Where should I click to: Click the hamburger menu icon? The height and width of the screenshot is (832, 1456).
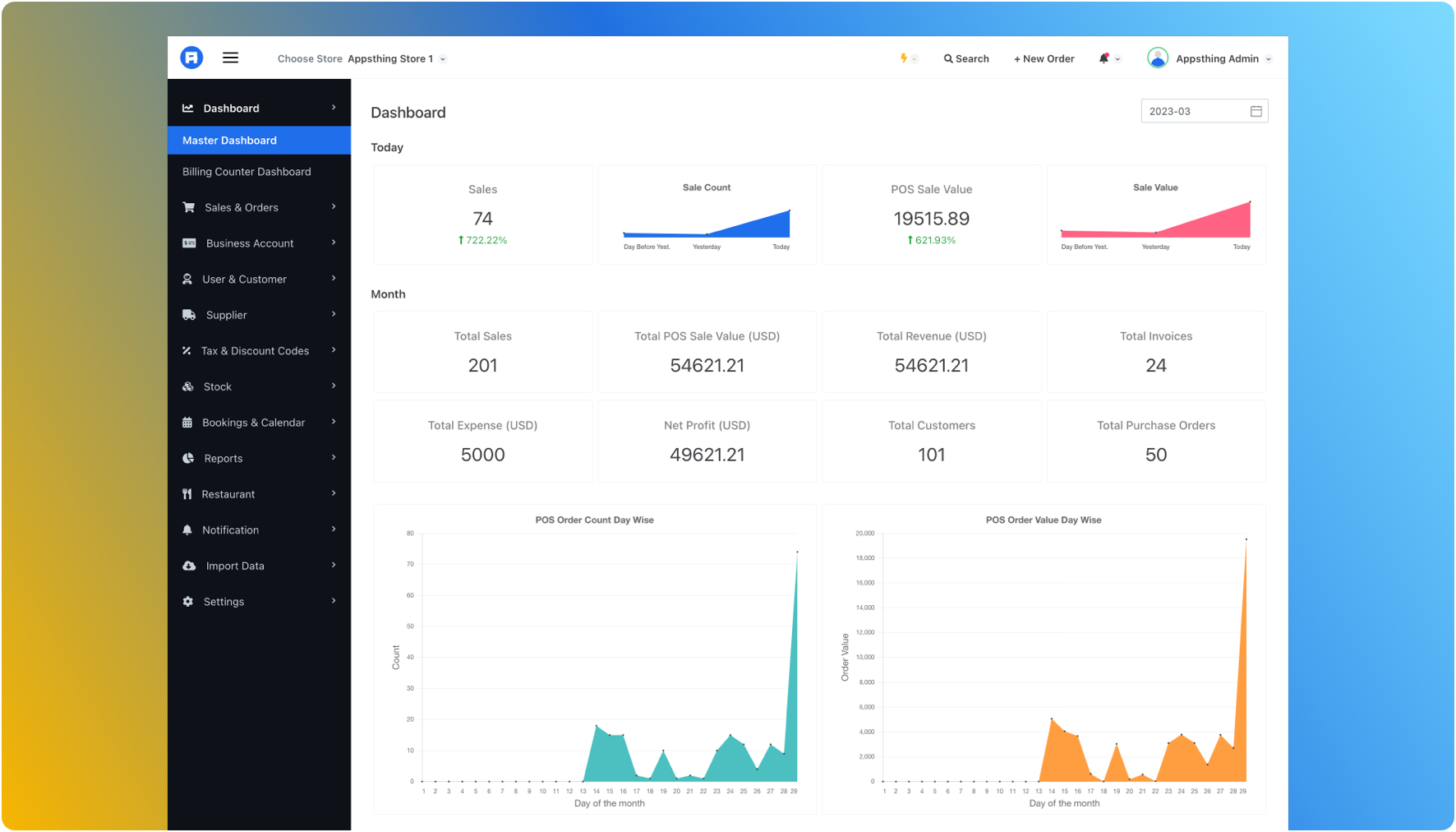(x=230, y=58)
